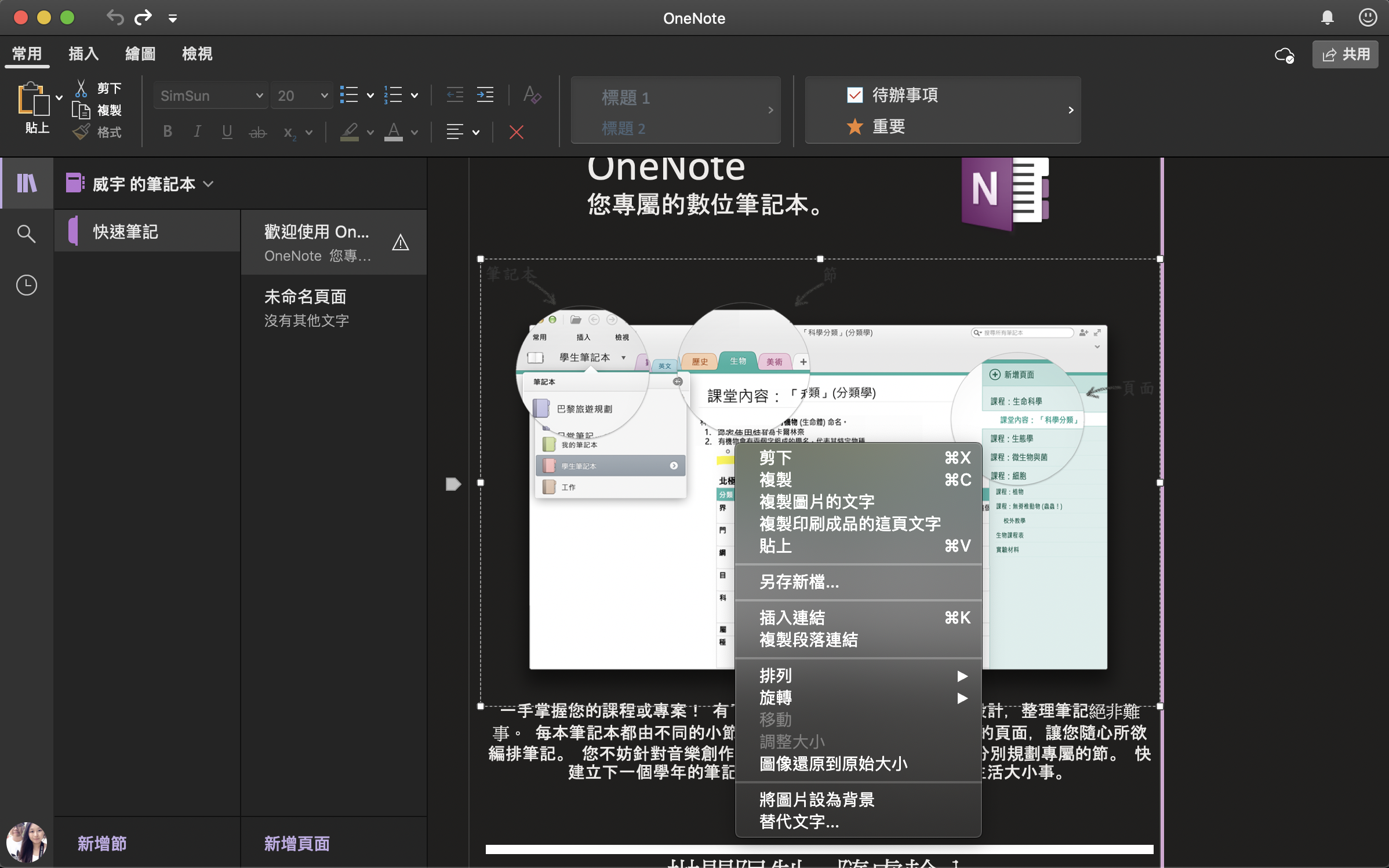This screenshot has height=868, width=1389.
Task: Expand numbered list style arrow
Action: point(414,96)
